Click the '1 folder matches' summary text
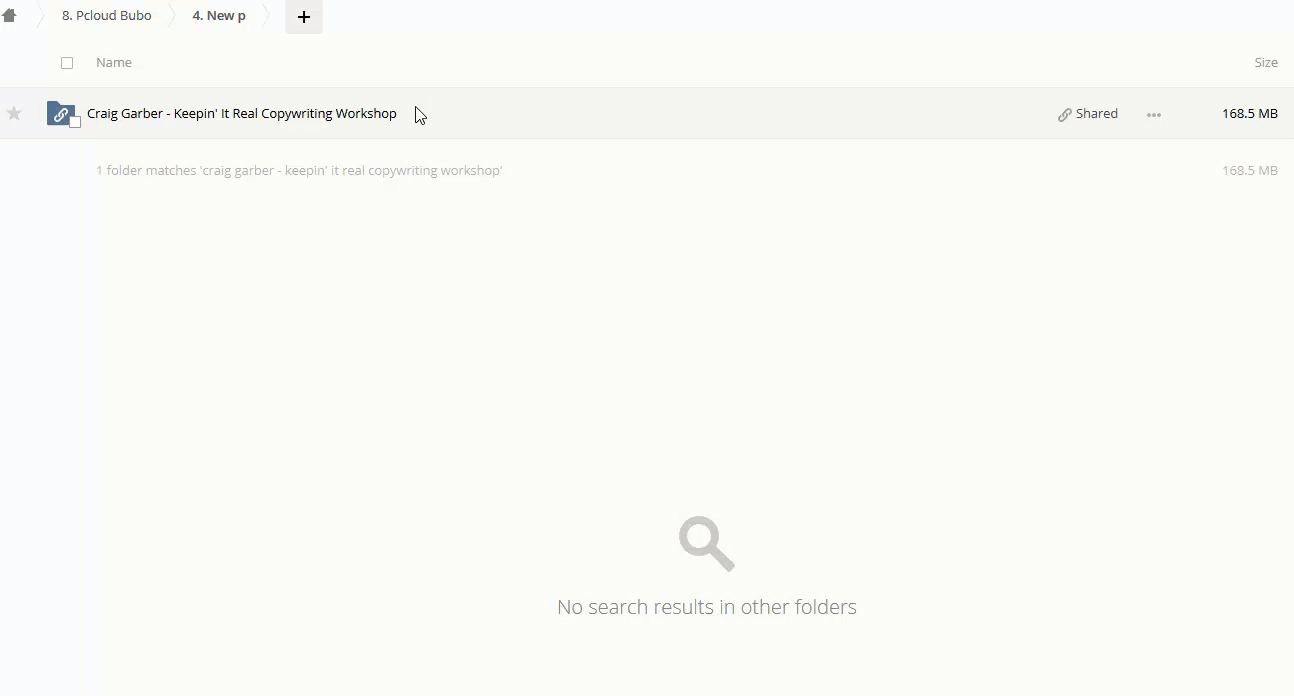1294x696 pixels. click(x=299, y=171)
